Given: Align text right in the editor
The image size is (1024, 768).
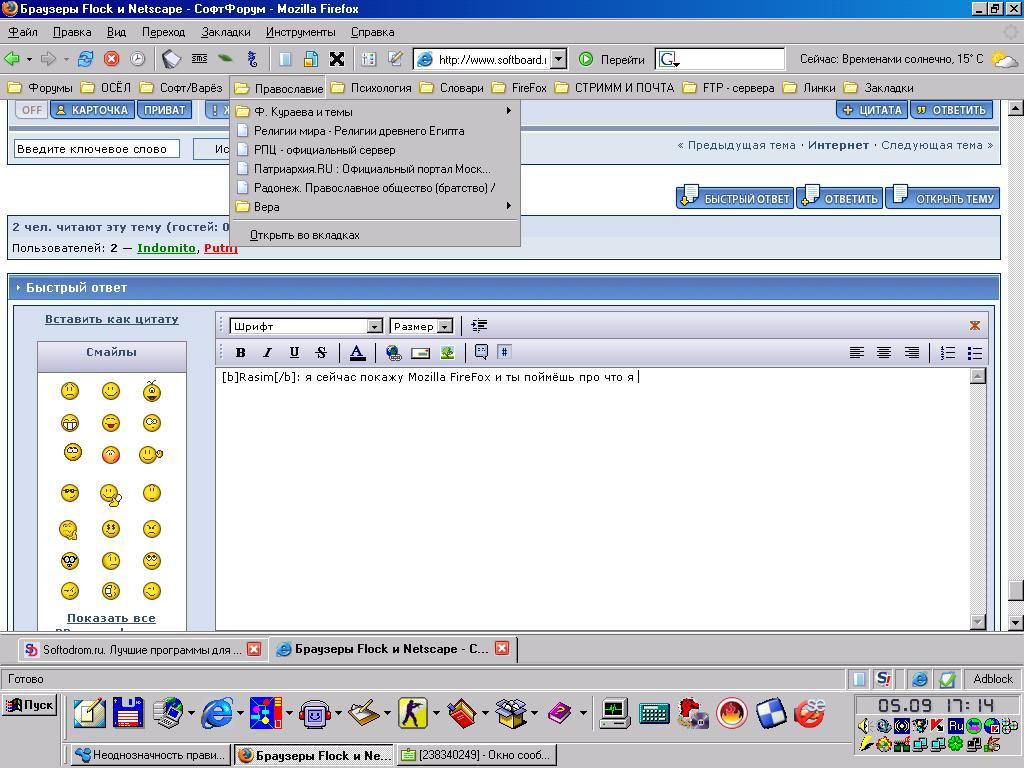Looking at the screenshot, I should point(912,353).
